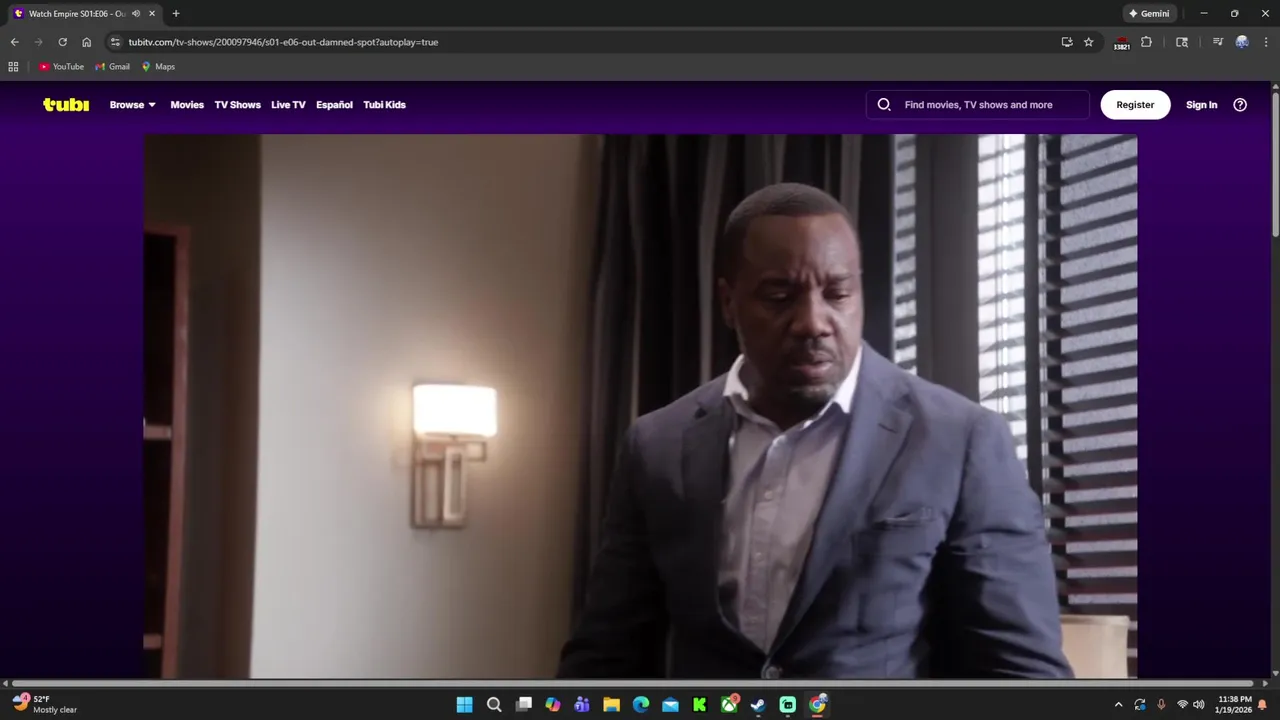This screenshot has height=720, width=1280.
Task: Open volume control in the system tray
Action: pyautogui.click(x=1199, y=705)
